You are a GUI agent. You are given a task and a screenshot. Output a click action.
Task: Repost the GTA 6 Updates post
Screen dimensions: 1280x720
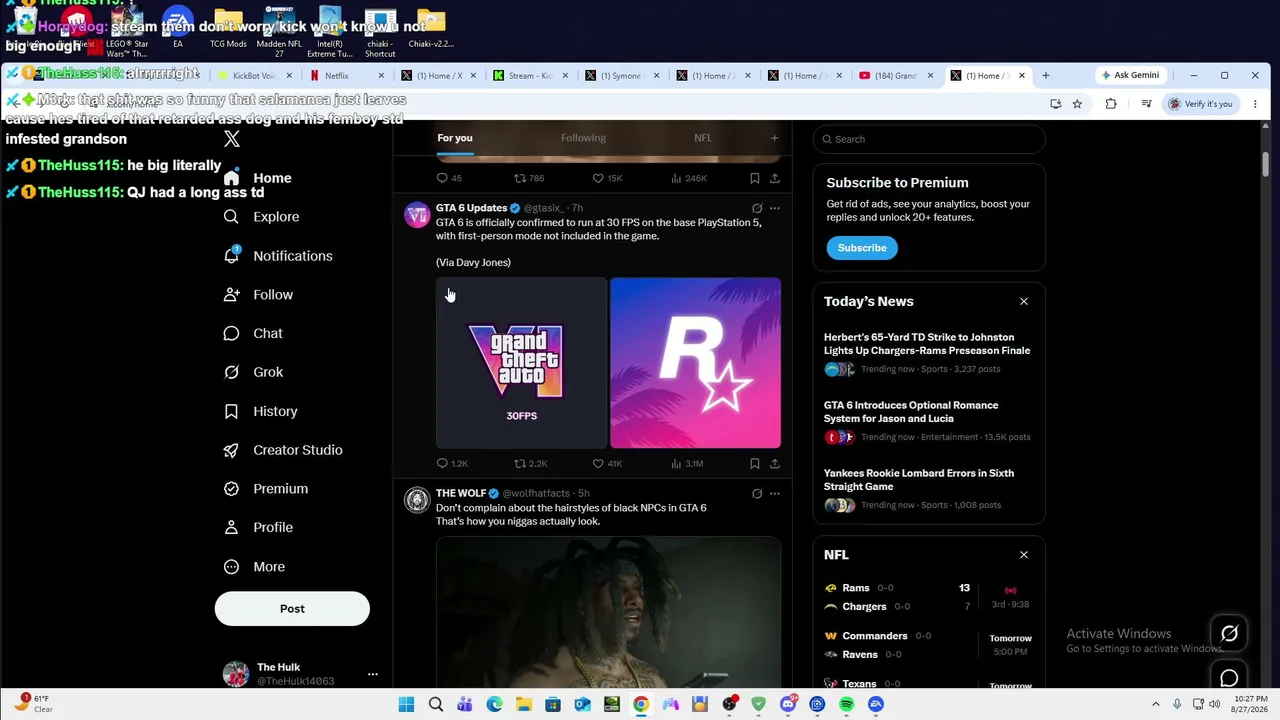pos(530,464)
